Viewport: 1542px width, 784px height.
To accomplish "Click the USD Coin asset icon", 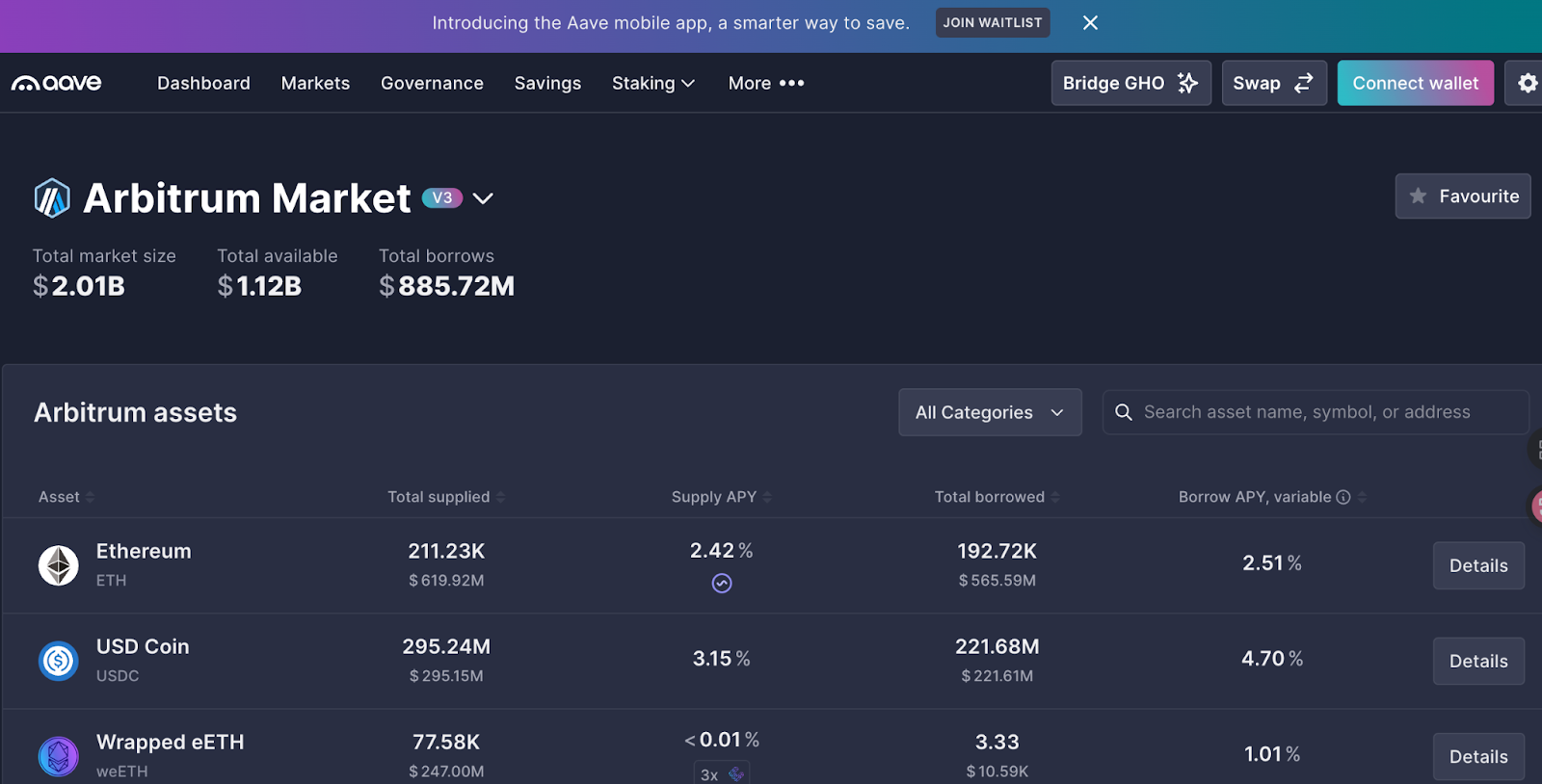I will click(x=58, y=661).
